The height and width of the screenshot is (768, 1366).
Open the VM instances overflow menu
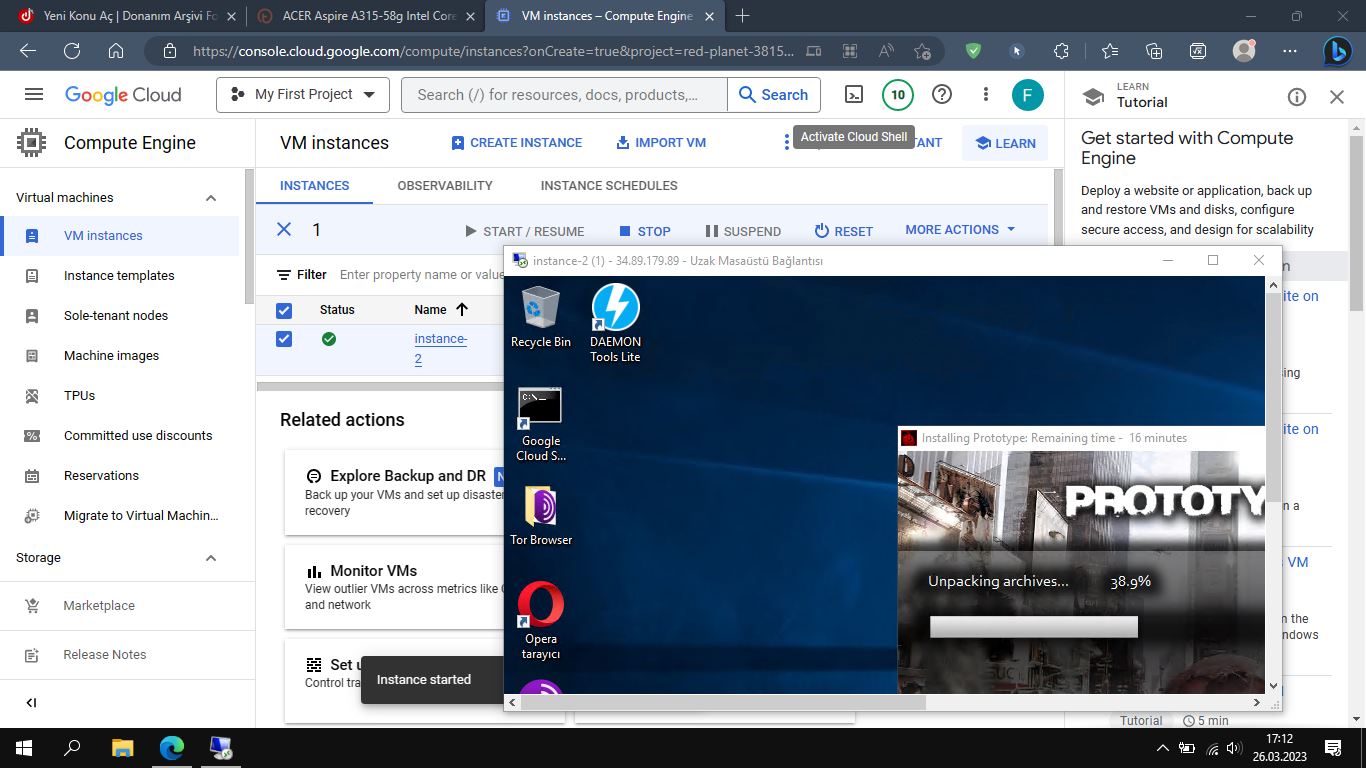click(x=787, y=143)
